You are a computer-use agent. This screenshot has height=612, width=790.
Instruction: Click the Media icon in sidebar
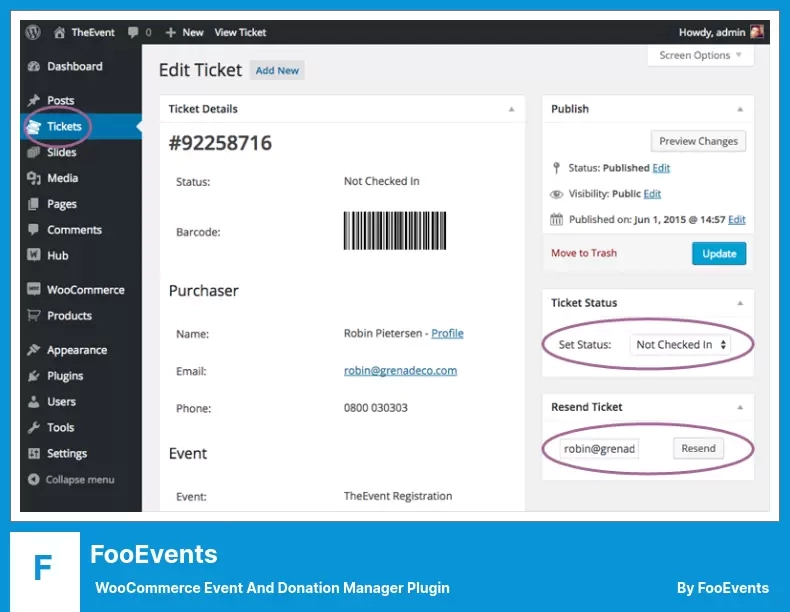coord(34,178)
